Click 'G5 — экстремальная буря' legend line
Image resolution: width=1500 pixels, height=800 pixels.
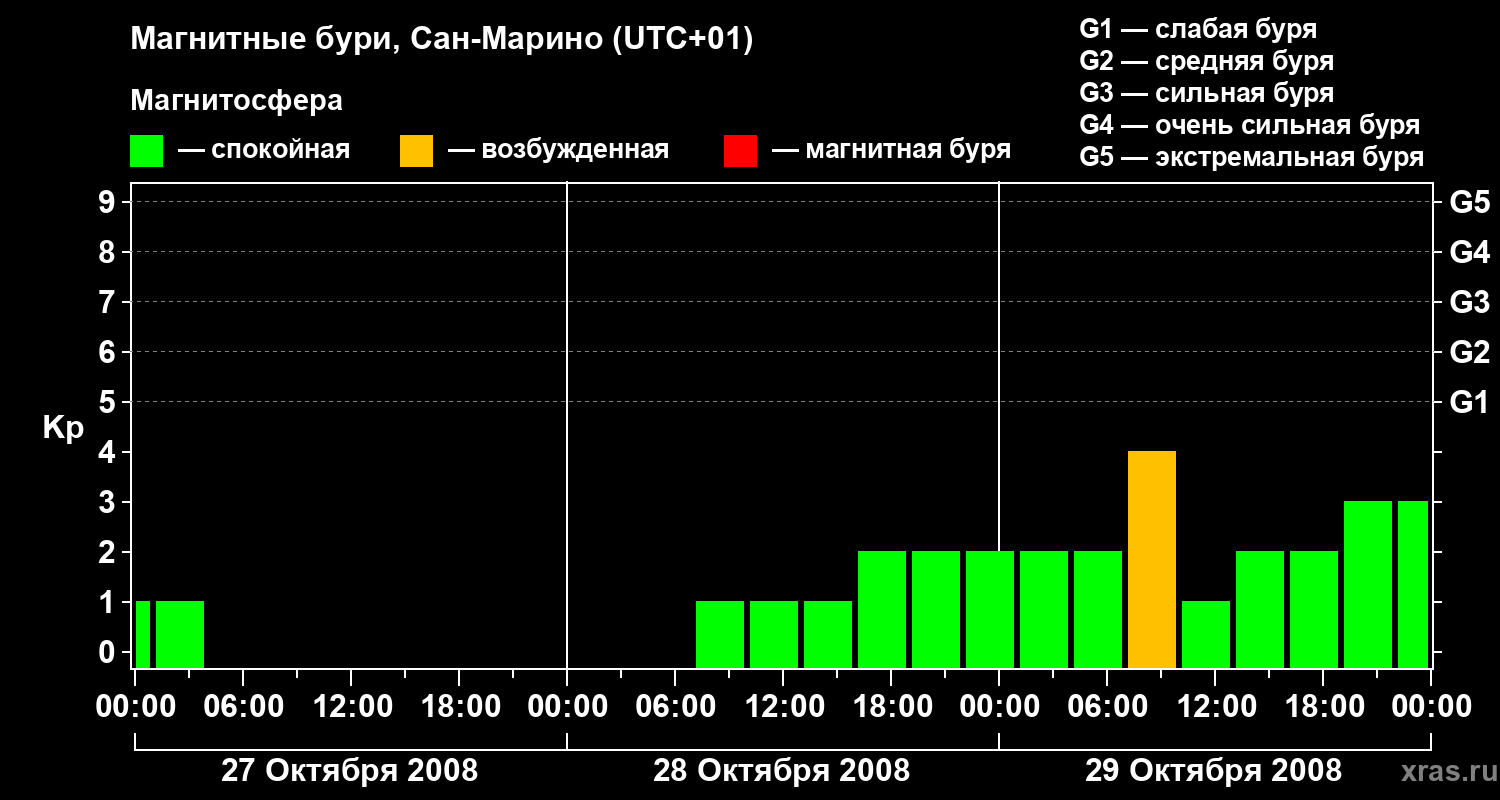tap(1251, 157)
